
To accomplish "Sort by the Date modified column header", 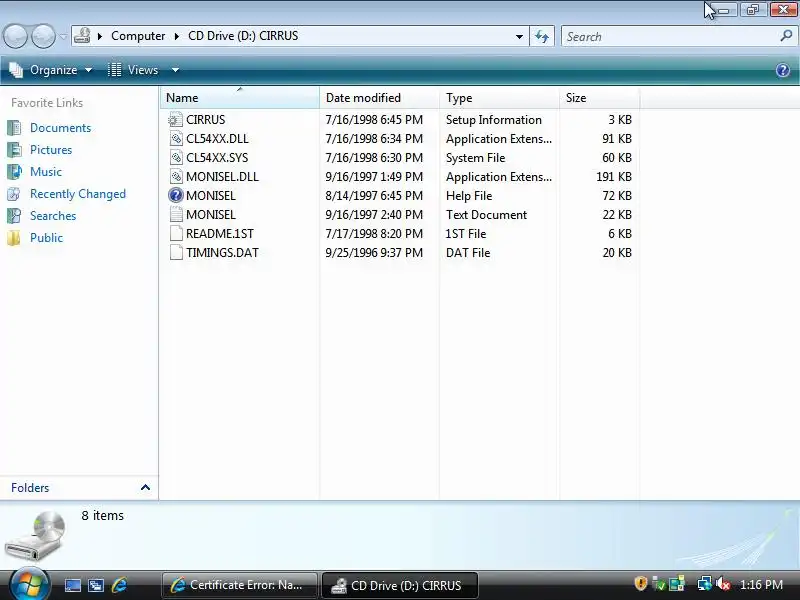I will [380, 97].
